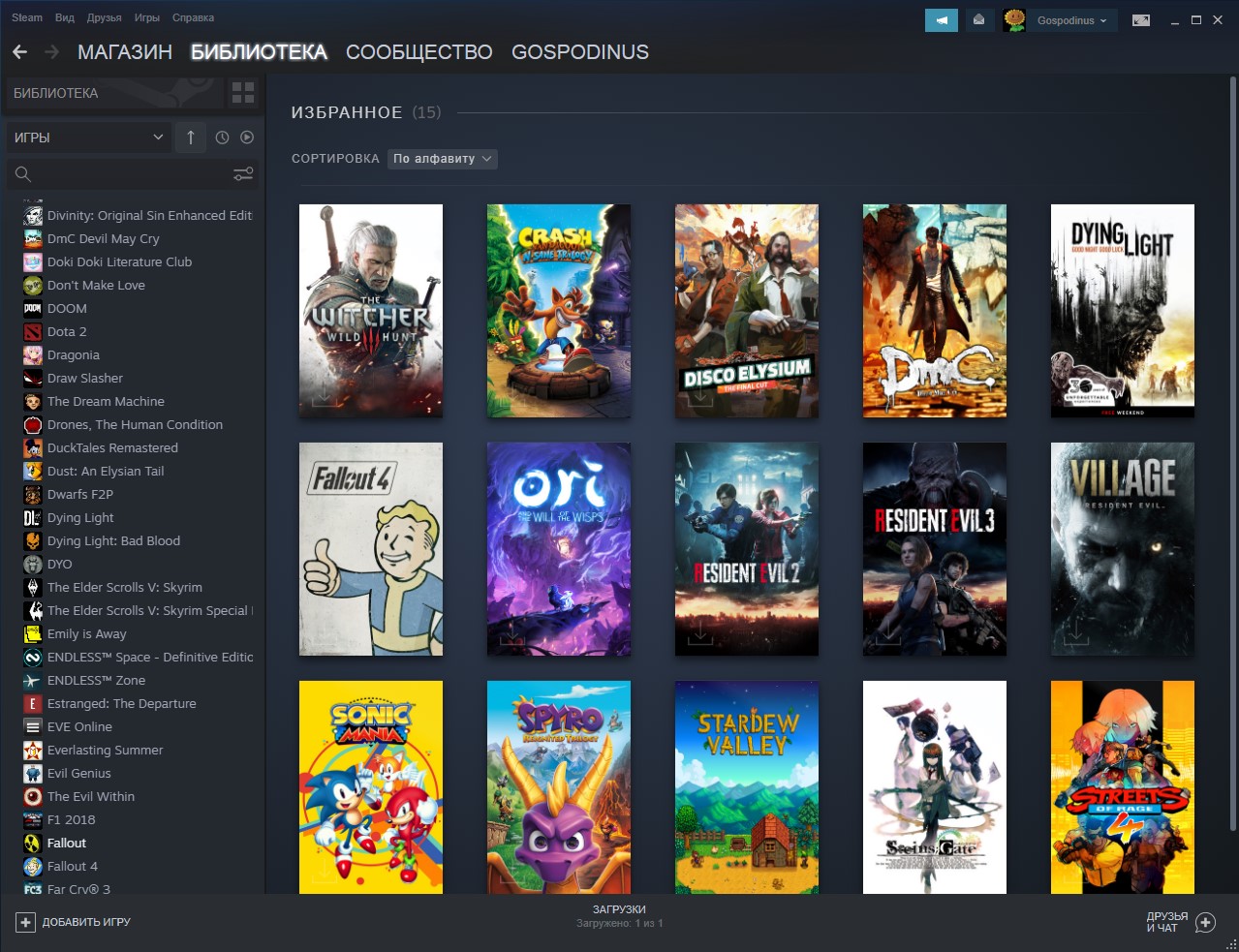Click the DmC Devil May Cry icon
This screenshot has width=1239, height=952.
point(33,238)
